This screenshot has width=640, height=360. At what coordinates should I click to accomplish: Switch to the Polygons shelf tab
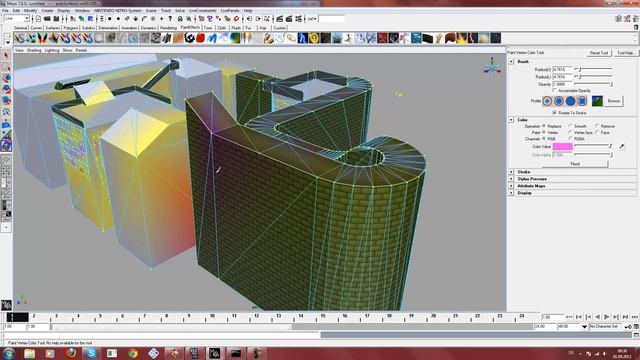71,28
